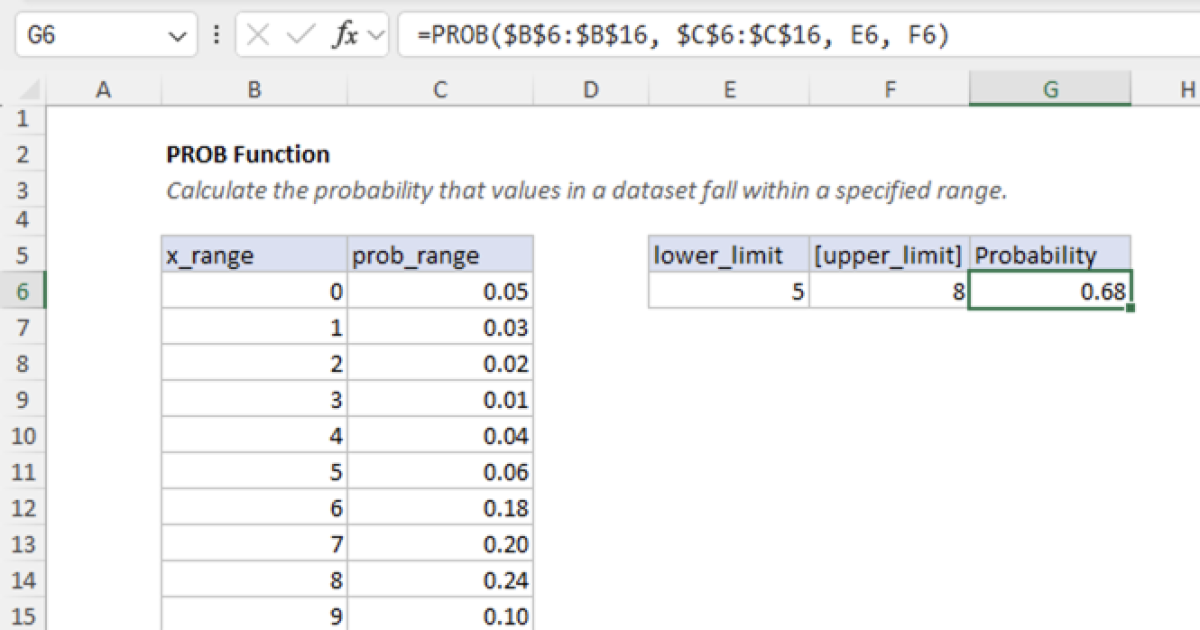Image resolution: width=1200 pixels, height=630 pixels.
Task: Select cell C12 containing 0.18
Action: click(x=440, y=507)
